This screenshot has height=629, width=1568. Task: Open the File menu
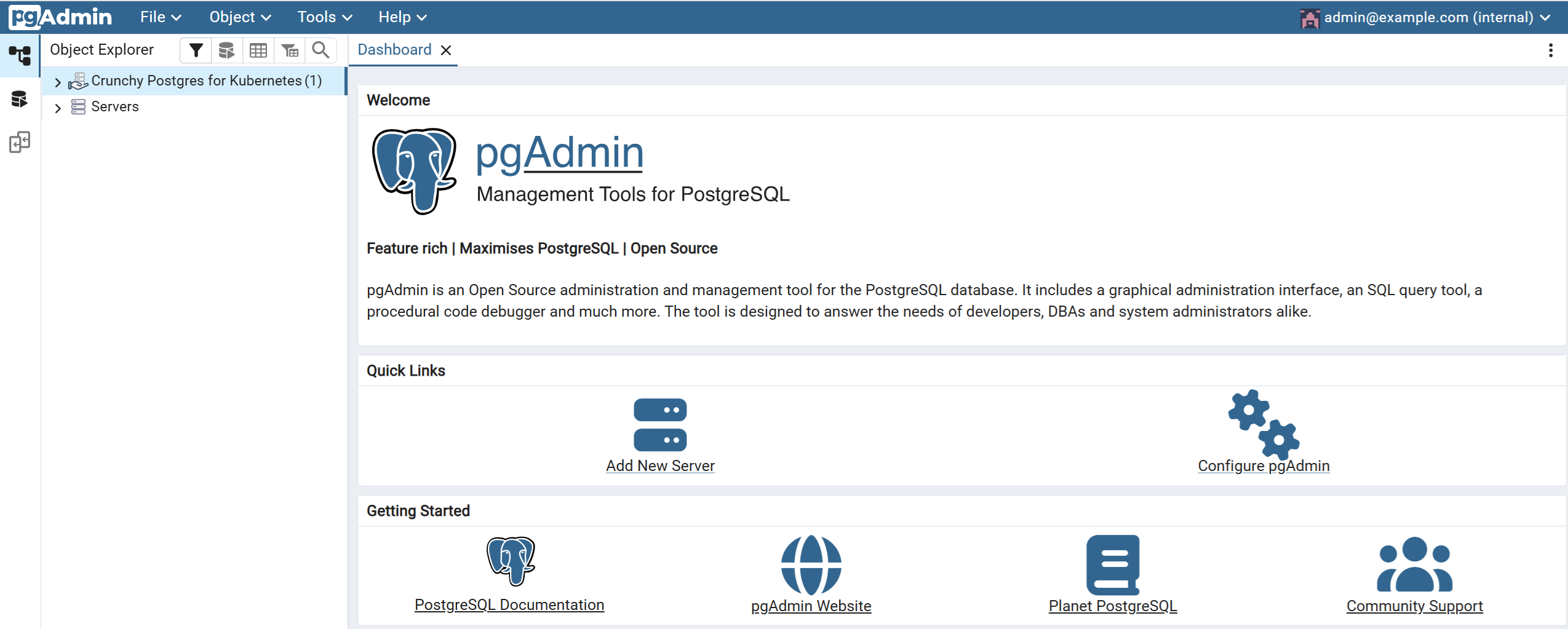point(160,17)
